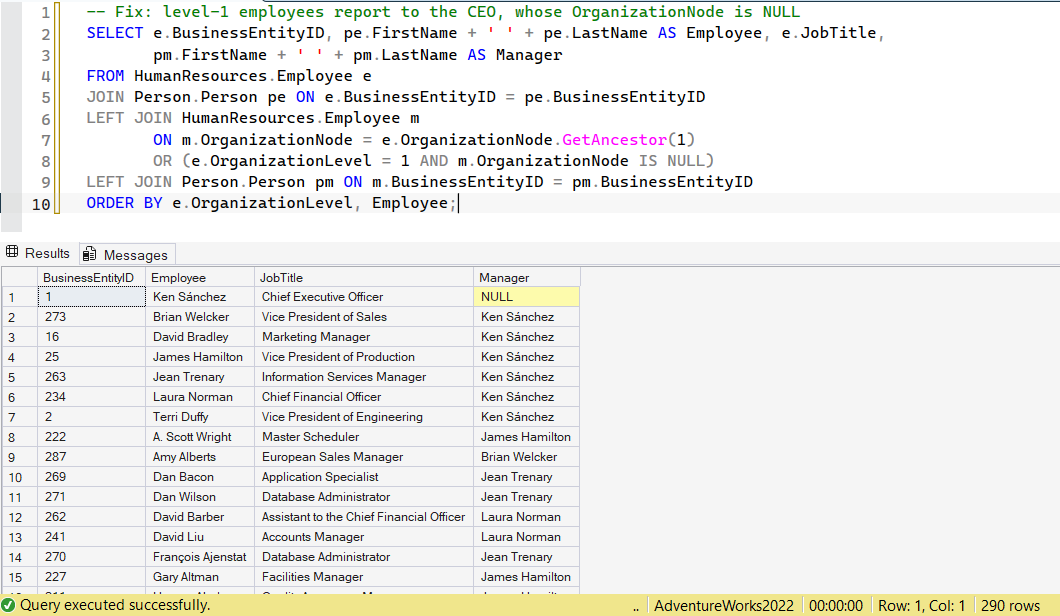Image resolution: width=1060 pixels, height=616 pixels.
Task: Click 'Jean Trenary' in Employee column
Action: tap(199, 377)
